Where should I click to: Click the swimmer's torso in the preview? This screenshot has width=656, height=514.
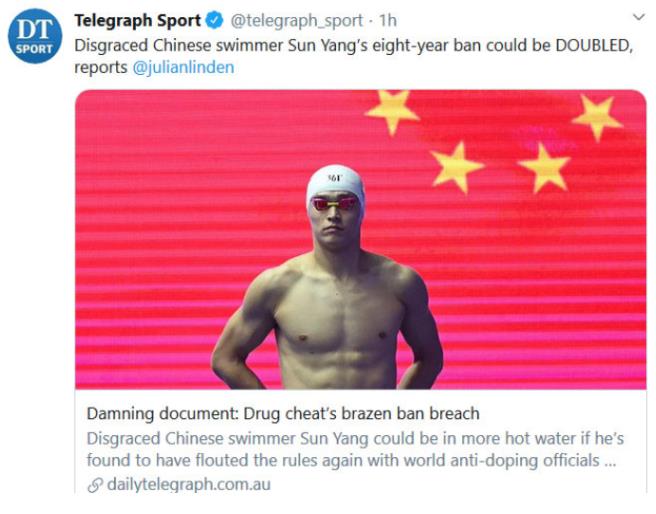click(339, 322)
